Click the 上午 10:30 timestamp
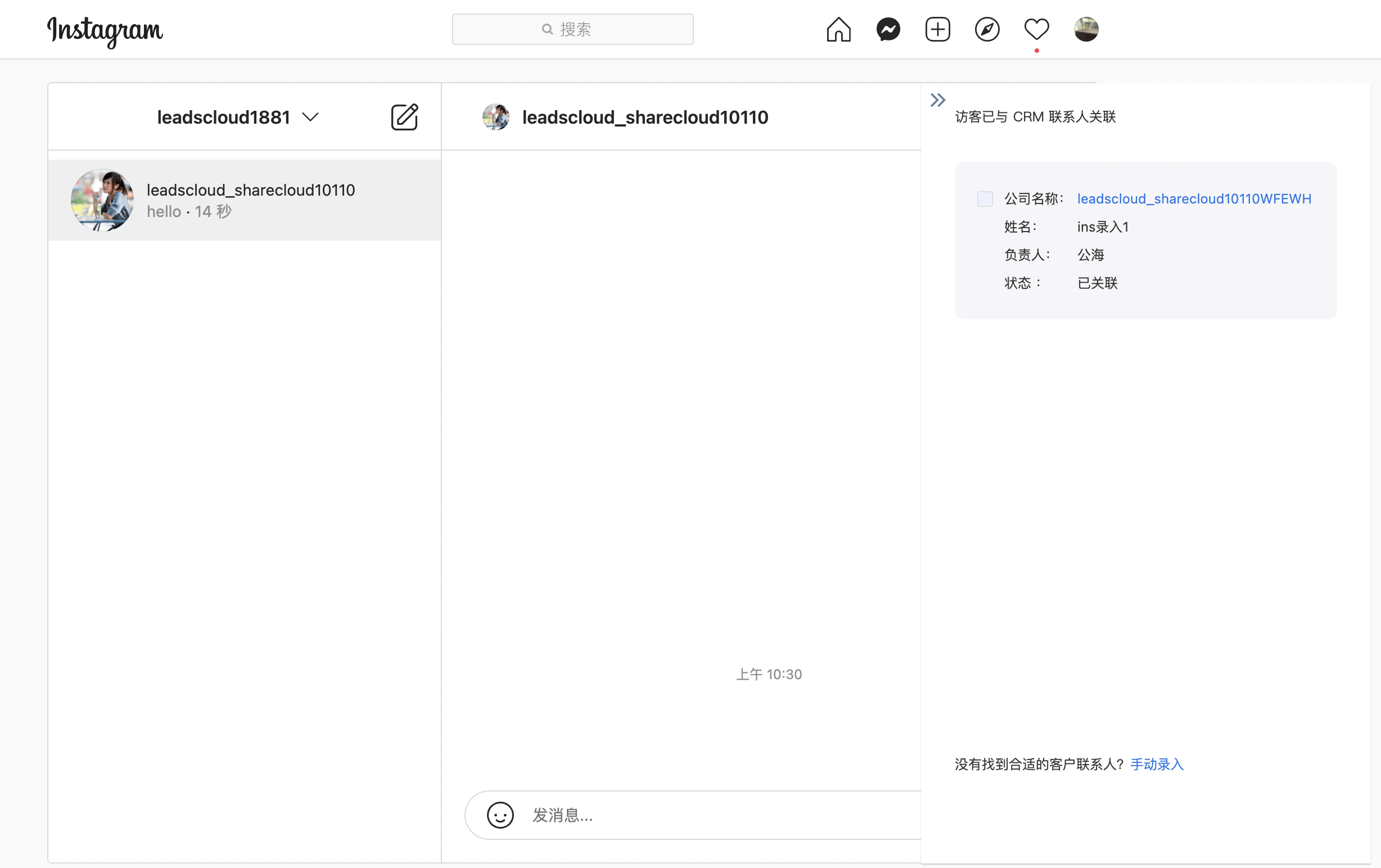This screenshot has height=868, width=1381. click(x=769, y=674)
